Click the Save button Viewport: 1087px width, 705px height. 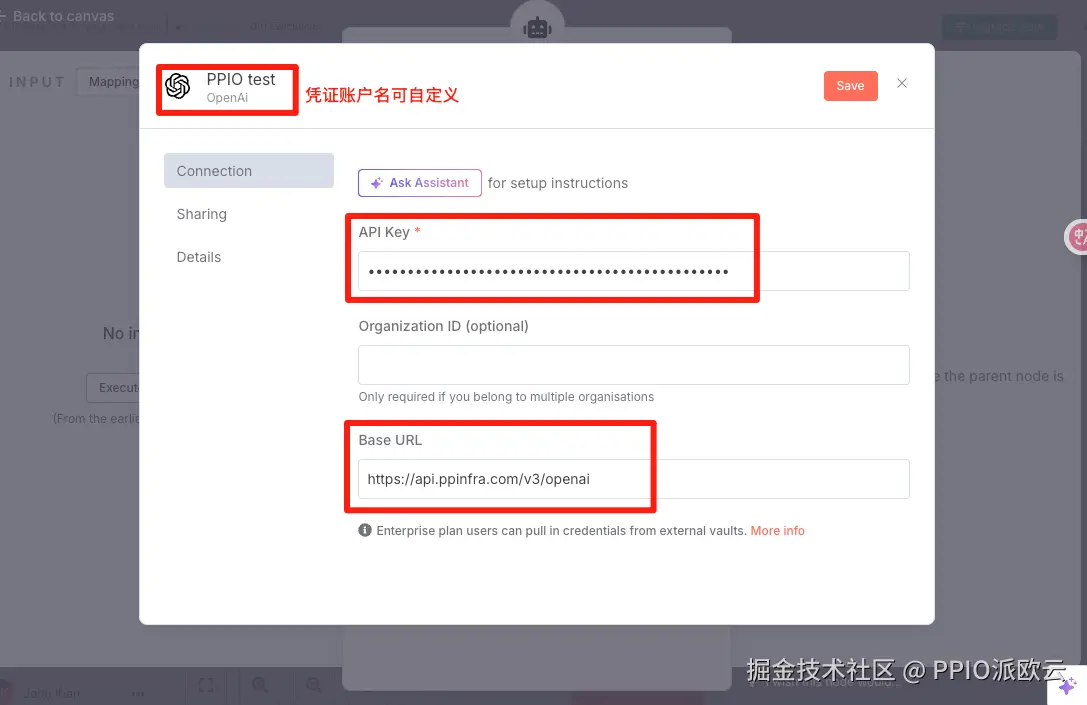[851, 86]
